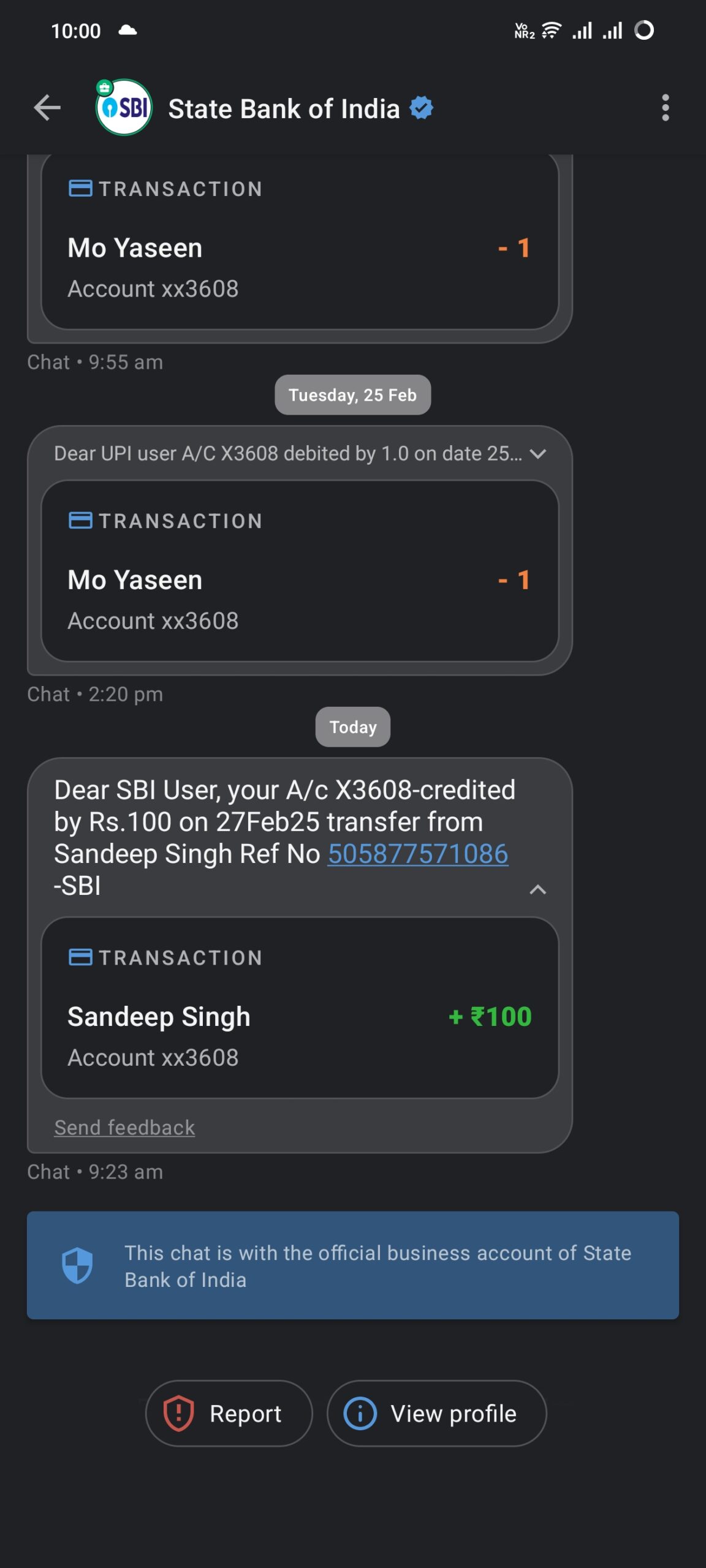Click the Send feedback link
This screenshot has height=1568, width=706.
tap(124, 1128)
